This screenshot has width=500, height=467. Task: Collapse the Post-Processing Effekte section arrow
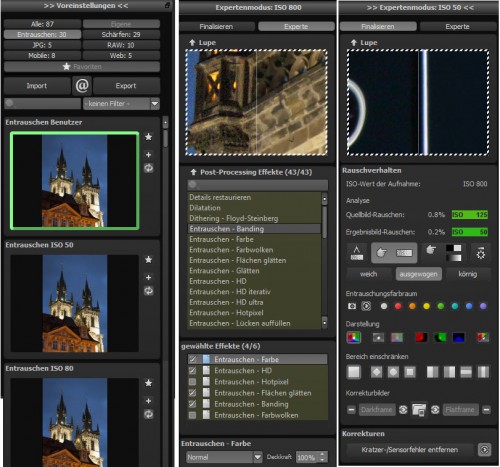tap(193, 172)
